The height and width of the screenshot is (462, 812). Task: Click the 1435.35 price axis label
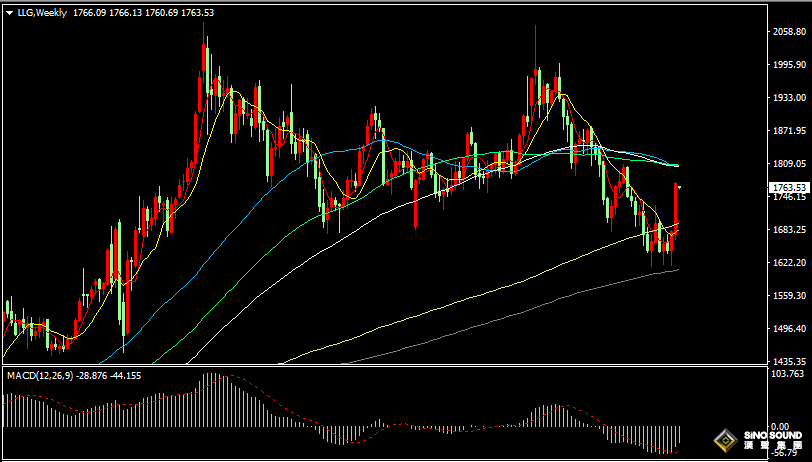[788, 362]
